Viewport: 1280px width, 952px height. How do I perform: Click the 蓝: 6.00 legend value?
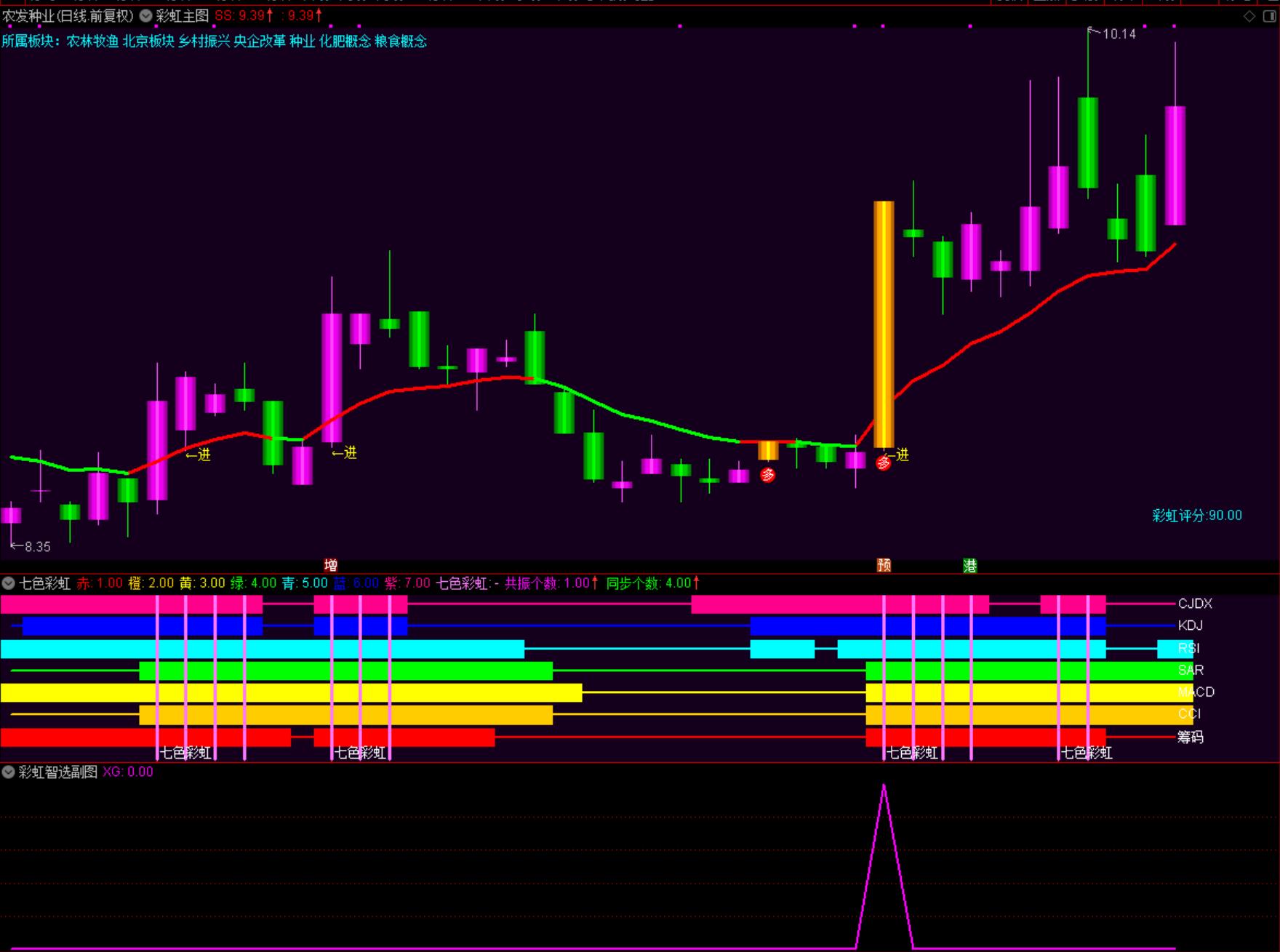356,583
